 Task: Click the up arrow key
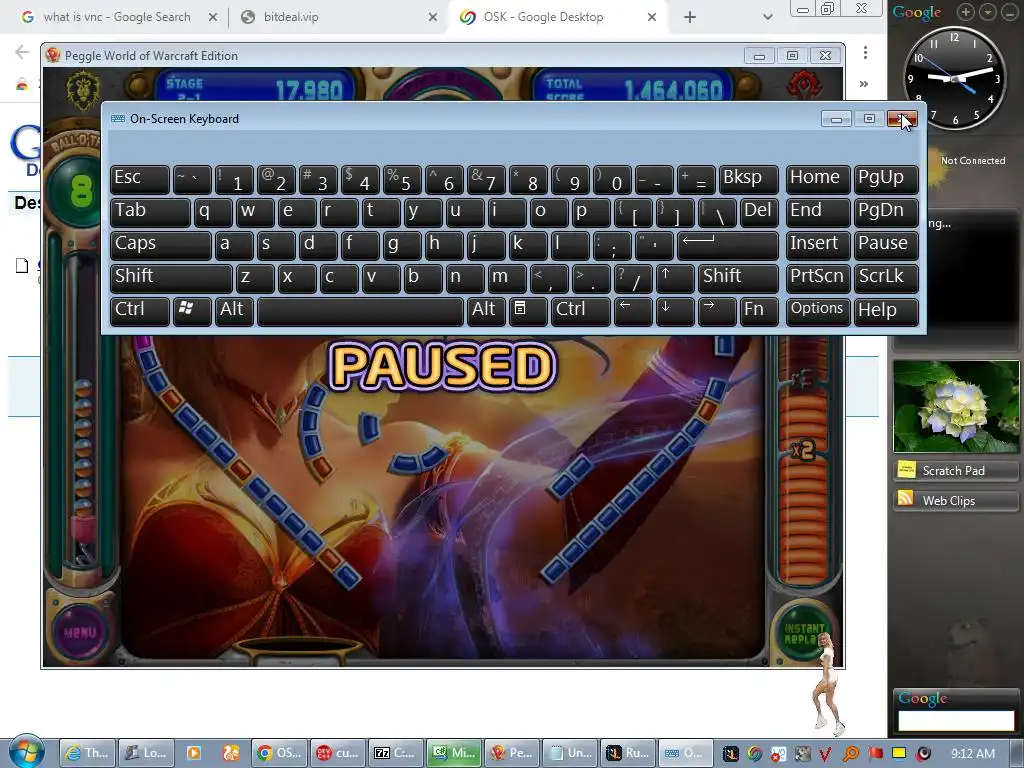[x=675, y=278]
